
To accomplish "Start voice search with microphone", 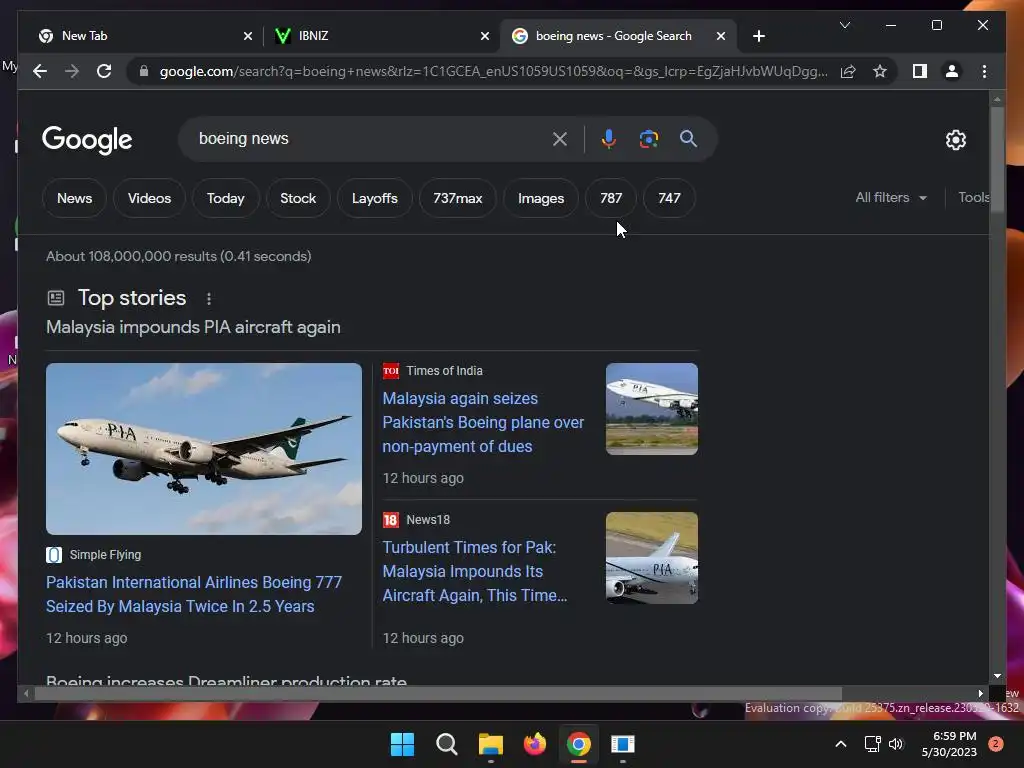I will pyautogui.click(x=609, y=139).
